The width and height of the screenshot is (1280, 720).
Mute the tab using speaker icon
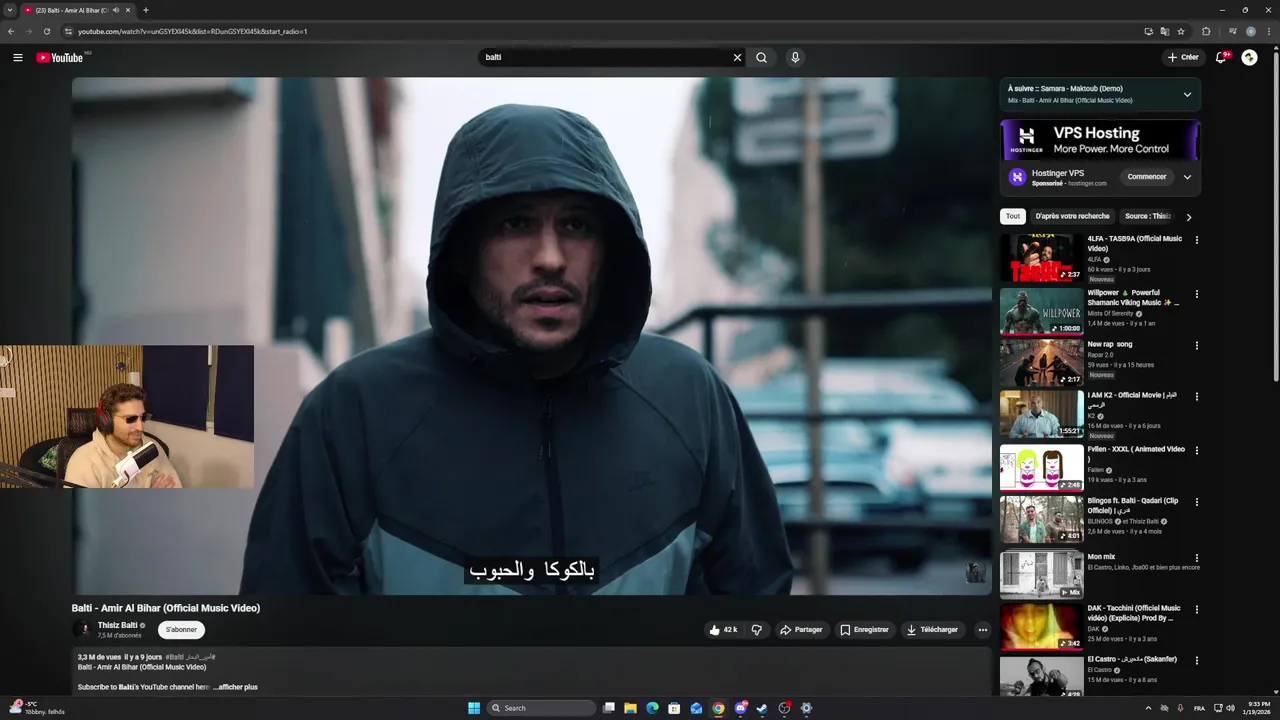116,10
